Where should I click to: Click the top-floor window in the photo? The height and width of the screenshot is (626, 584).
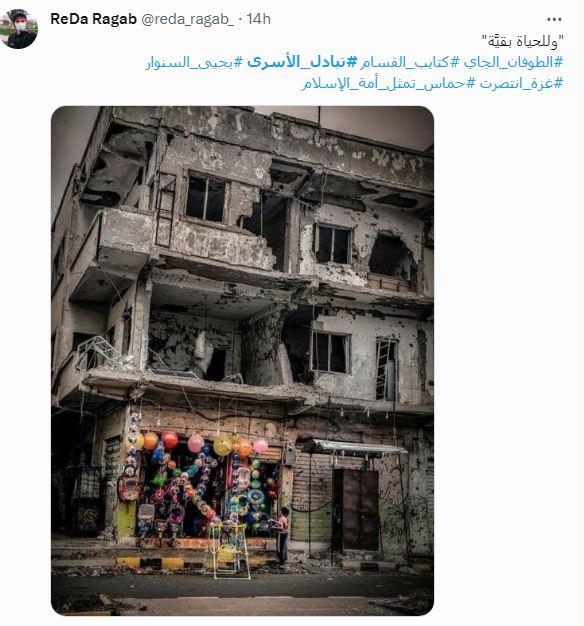click(206, 197)
